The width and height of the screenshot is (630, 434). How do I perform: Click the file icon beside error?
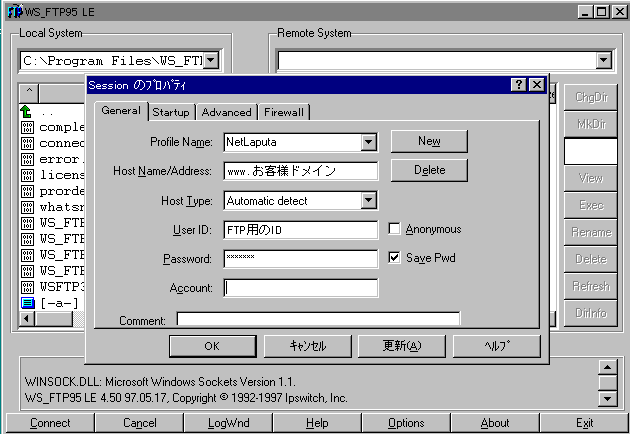click(x=27, y=160)
